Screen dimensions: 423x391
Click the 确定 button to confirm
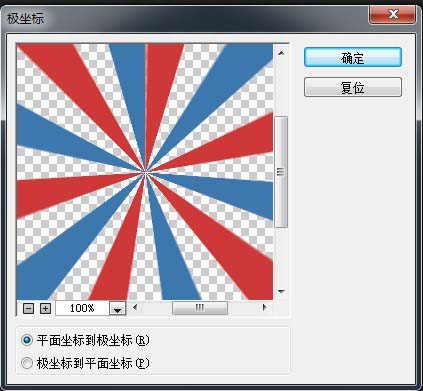click(353, 57)
